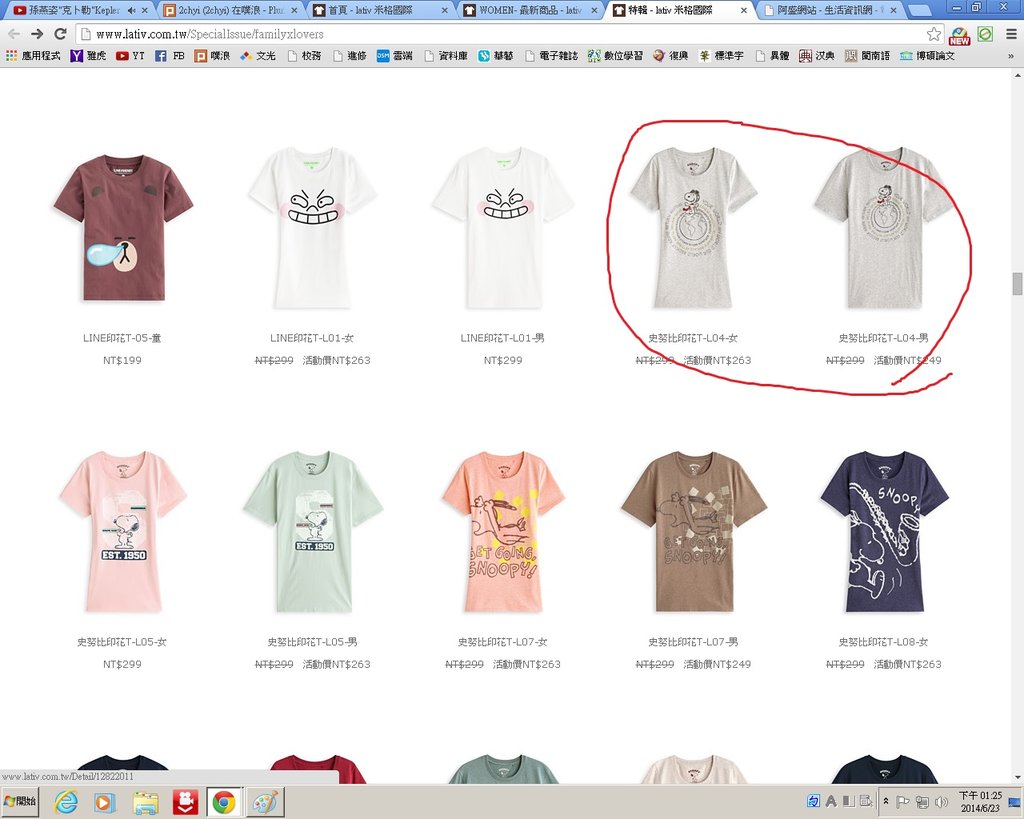Open product link 史努比印花T-L08-女
This screenshot has height=819, width=1024.
883,642
